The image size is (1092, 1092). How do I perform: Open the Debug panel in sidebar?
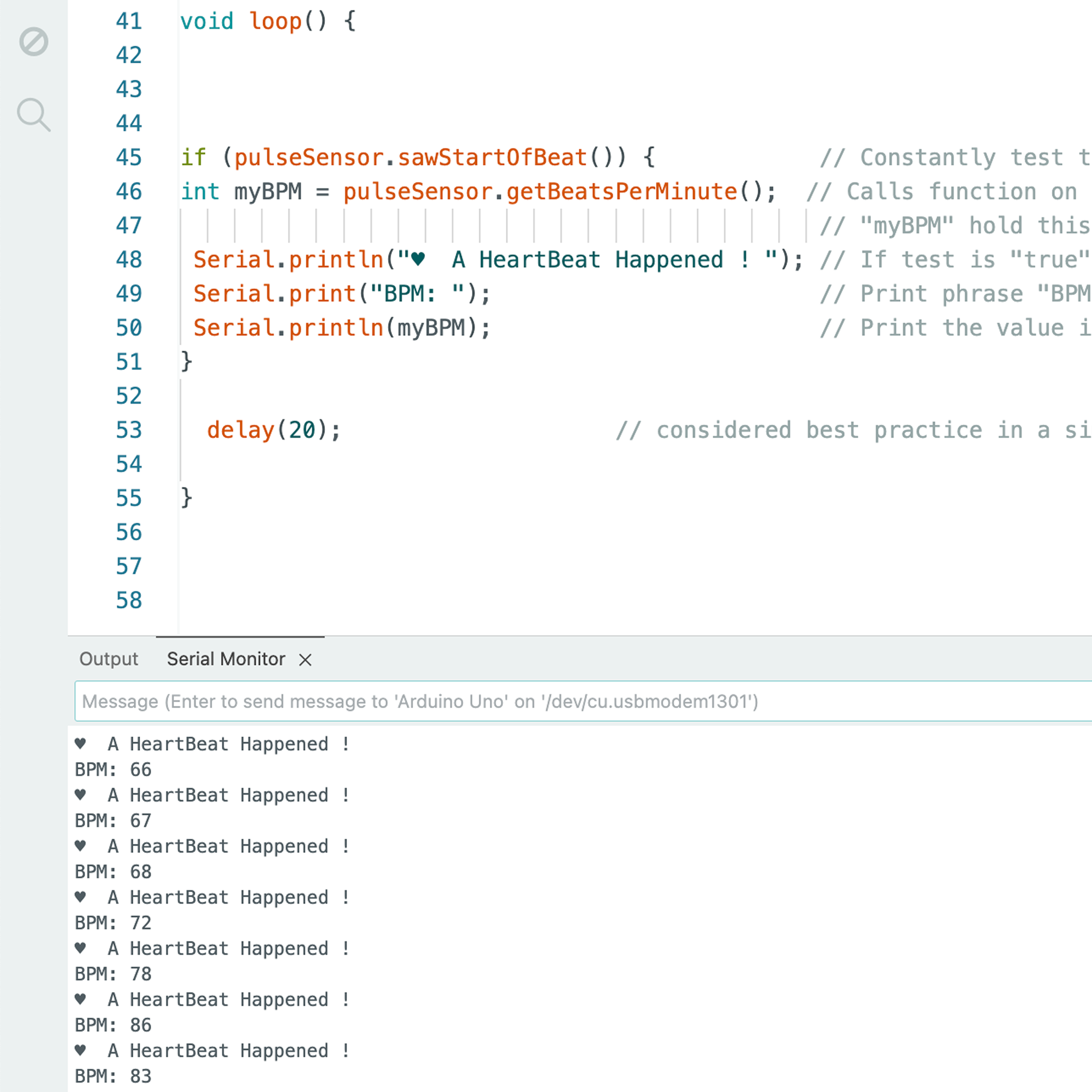coord(33,42)
